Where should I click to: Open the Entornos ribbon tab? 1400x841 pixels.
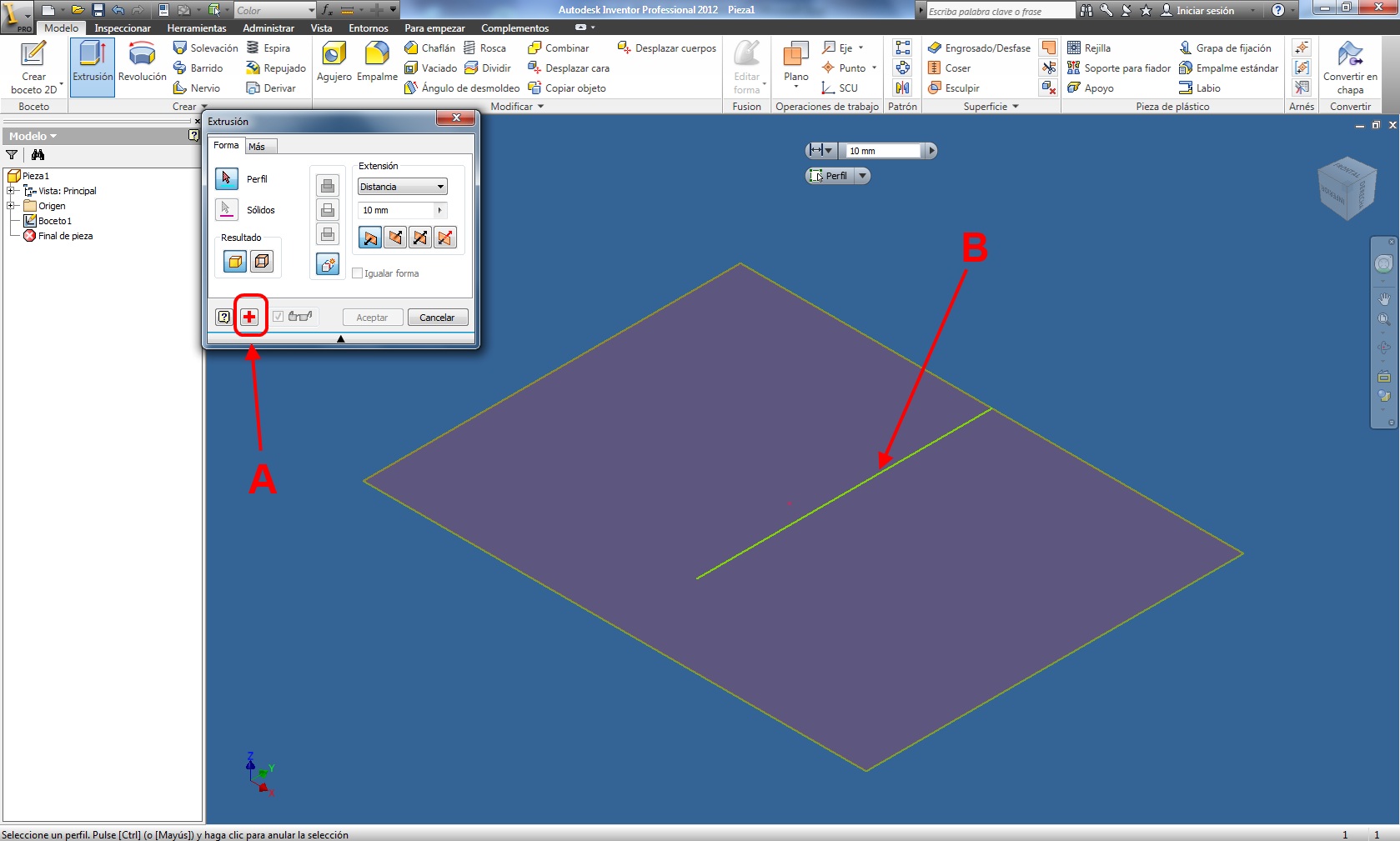[x=369, y=28]
